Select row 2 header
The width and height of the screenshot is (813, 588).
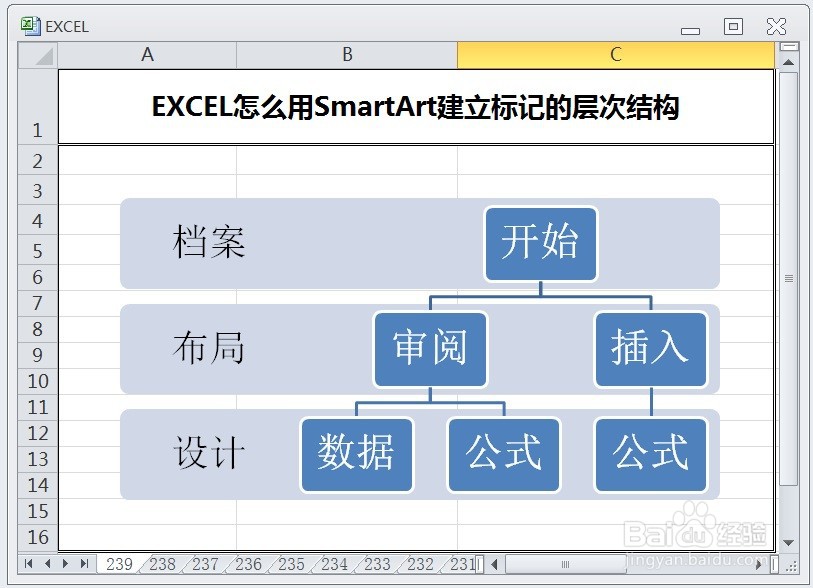point(38,161)
